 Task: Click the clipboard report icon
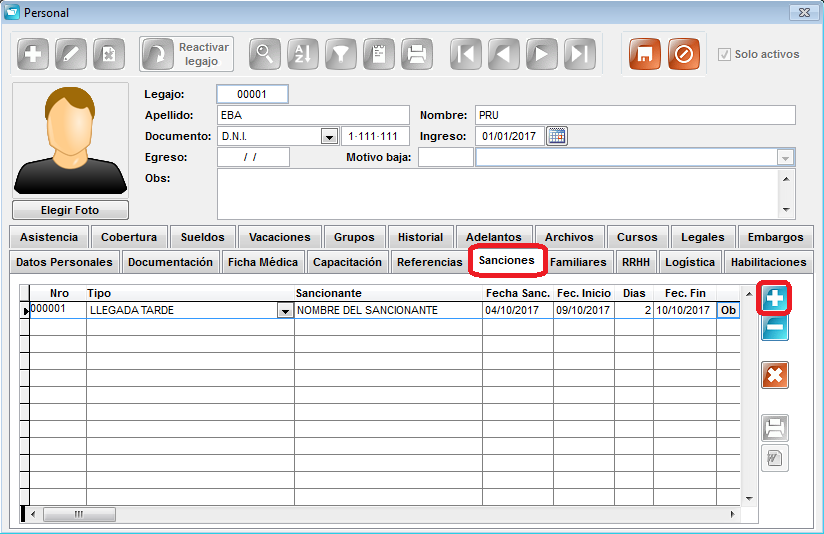(x=378, y=54)
